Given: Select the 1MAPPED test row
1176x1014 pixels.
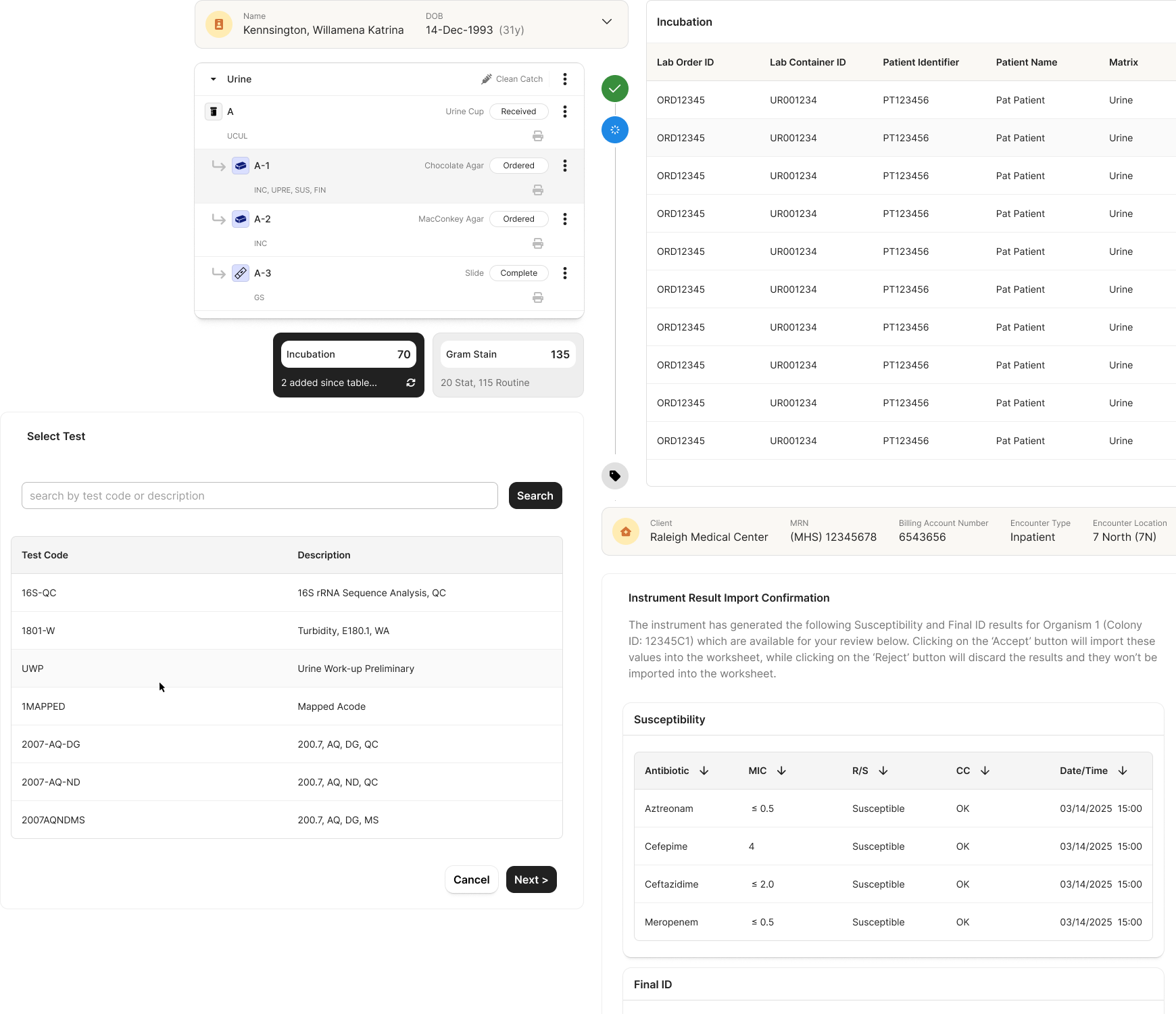Looking at the screenshot, I should tap(287, 706).
